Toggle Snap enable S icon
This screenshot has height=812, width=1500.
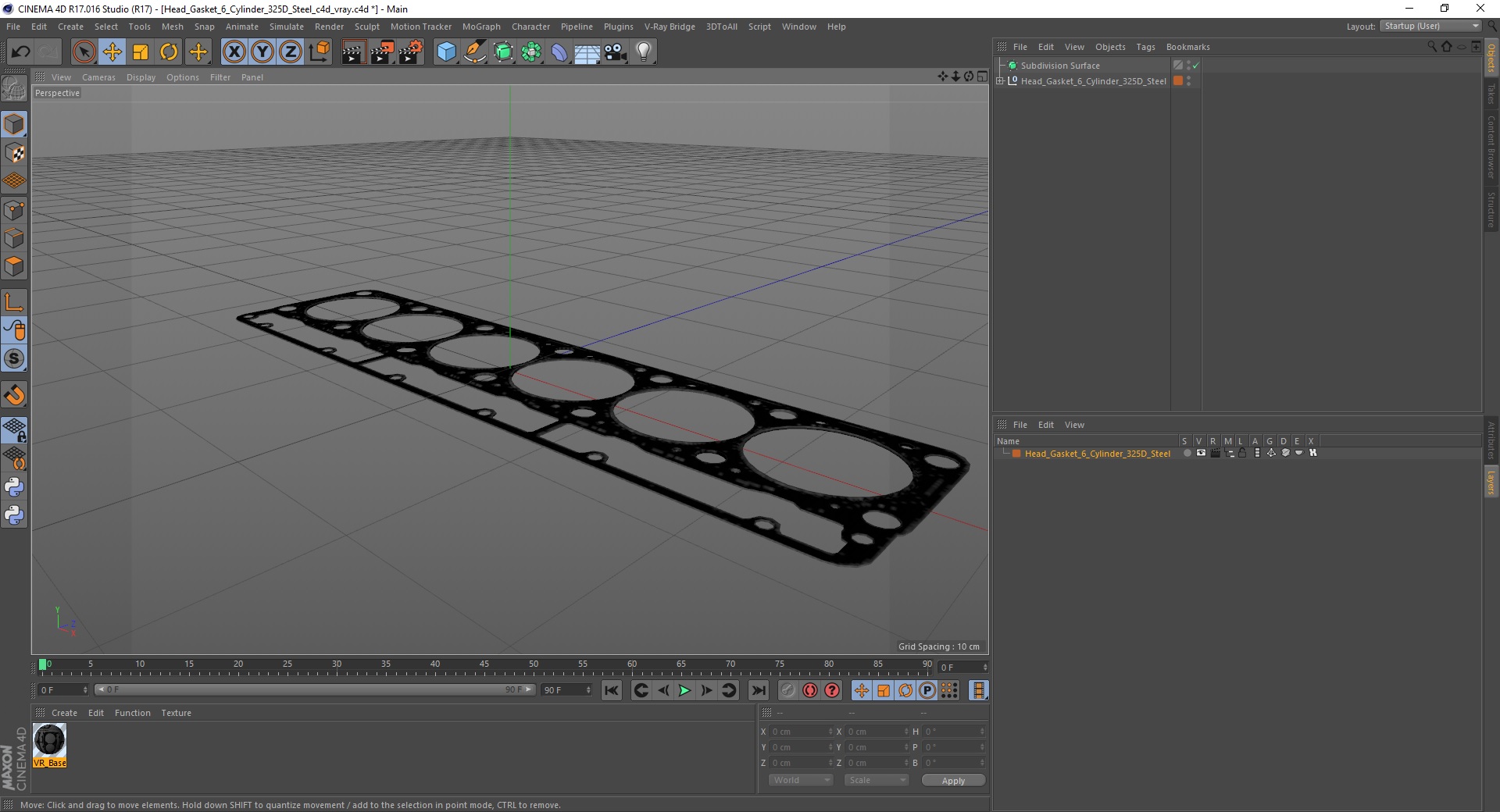14,359
